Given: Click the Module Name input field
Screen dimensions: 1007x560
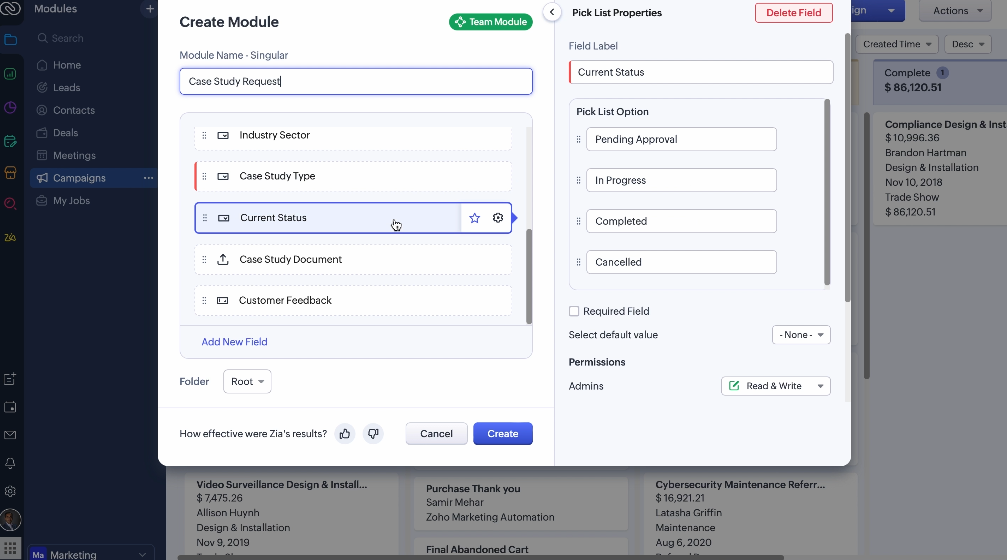Looking at the screenshot, I should (x=356, y=82).
